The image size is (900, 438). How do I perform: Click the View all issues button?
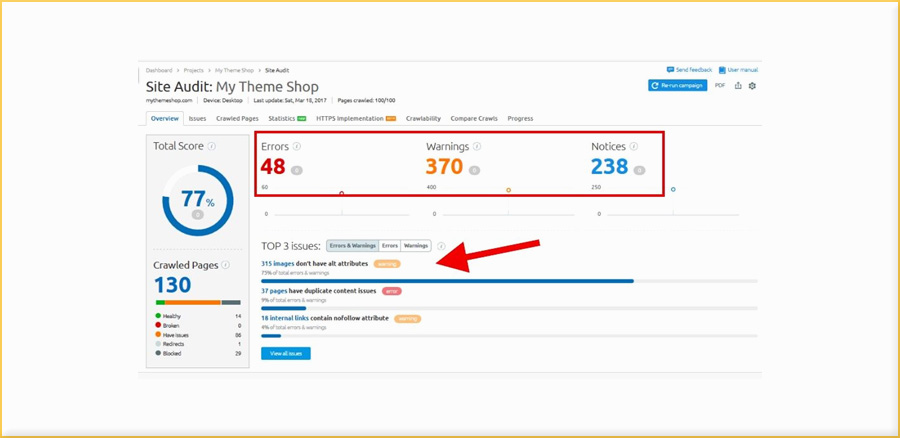(286, 353)
